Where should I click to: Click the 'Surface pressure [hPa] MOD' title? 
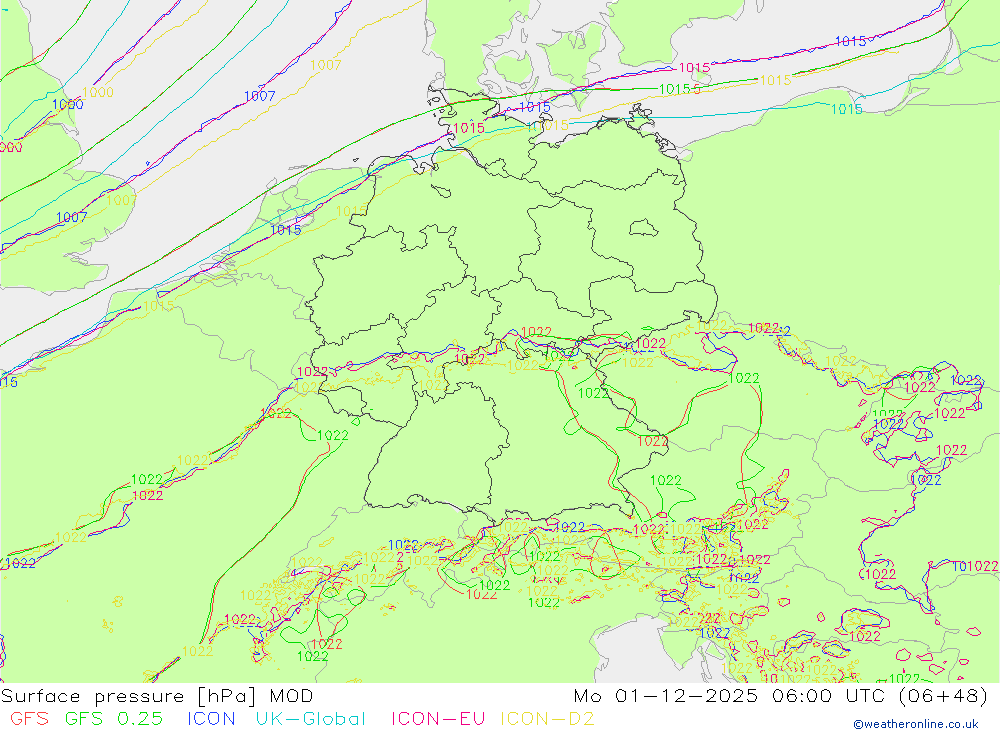coord(157,695)
